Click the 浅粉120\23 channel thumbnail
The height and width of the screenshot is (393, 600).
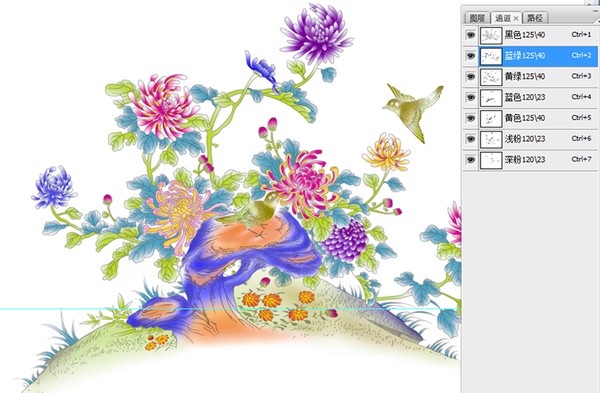491,139
